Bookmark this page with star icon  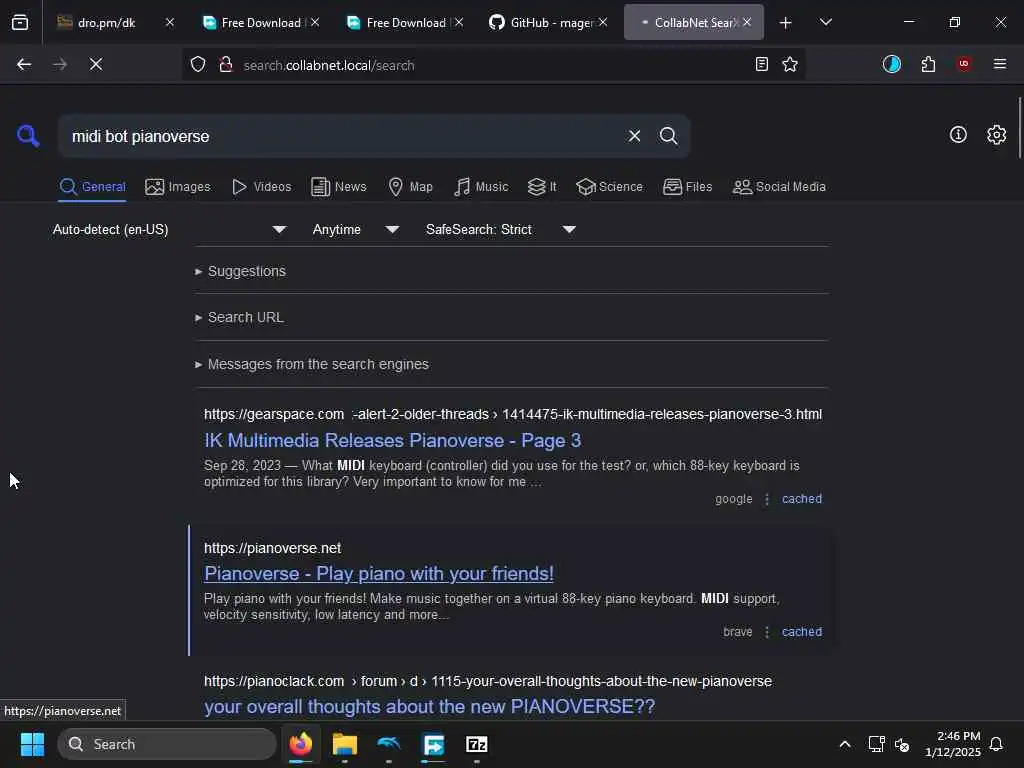790,64
